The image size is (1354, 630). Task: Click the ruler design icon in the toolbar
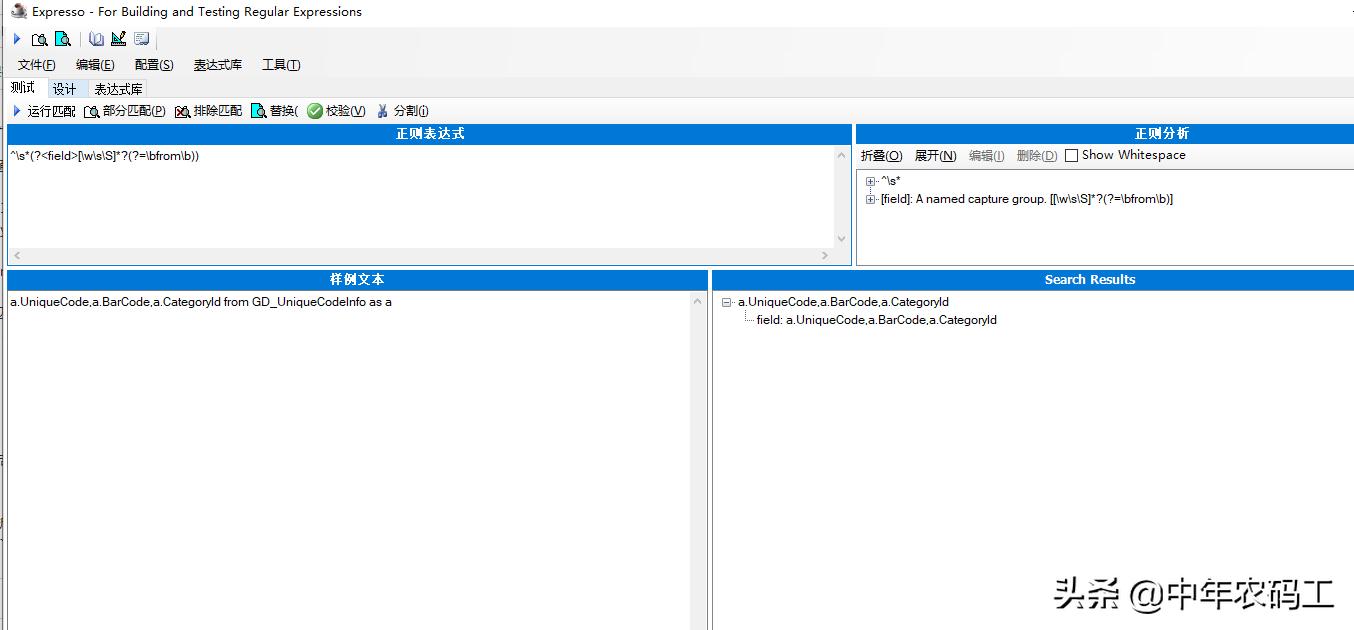pos(119,38)
